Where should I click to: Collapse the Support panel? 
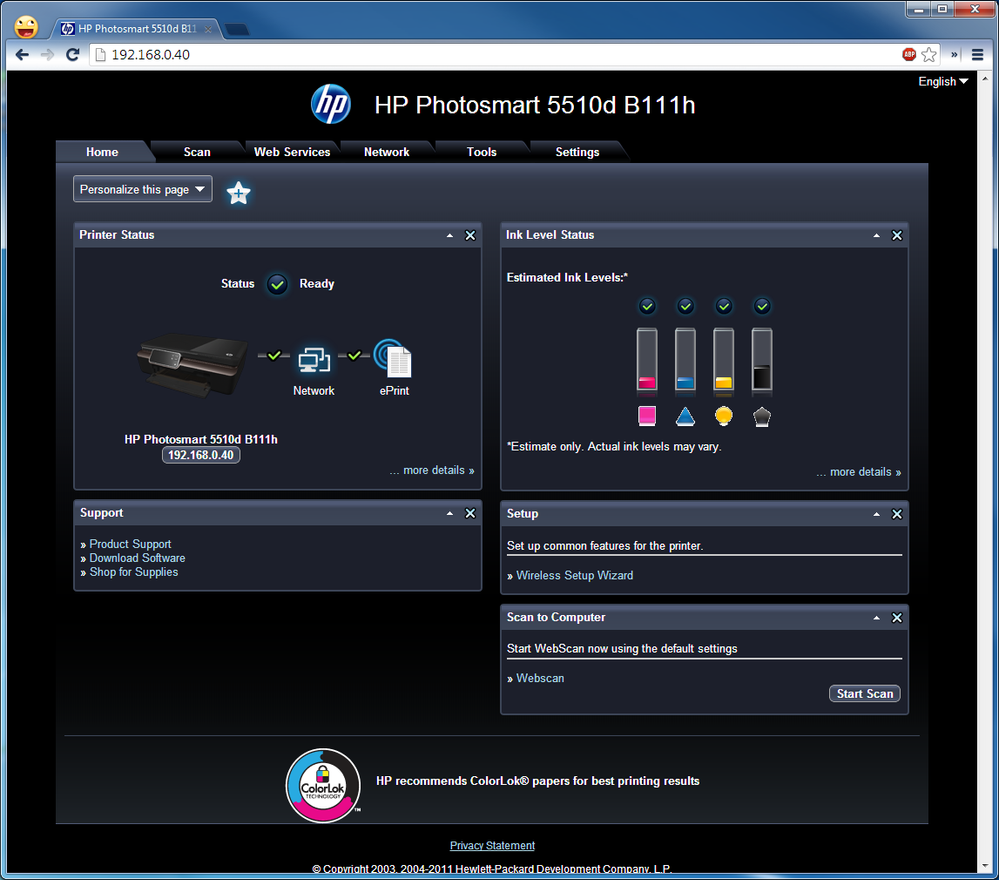pyautogui.click(x=450, y=514)
